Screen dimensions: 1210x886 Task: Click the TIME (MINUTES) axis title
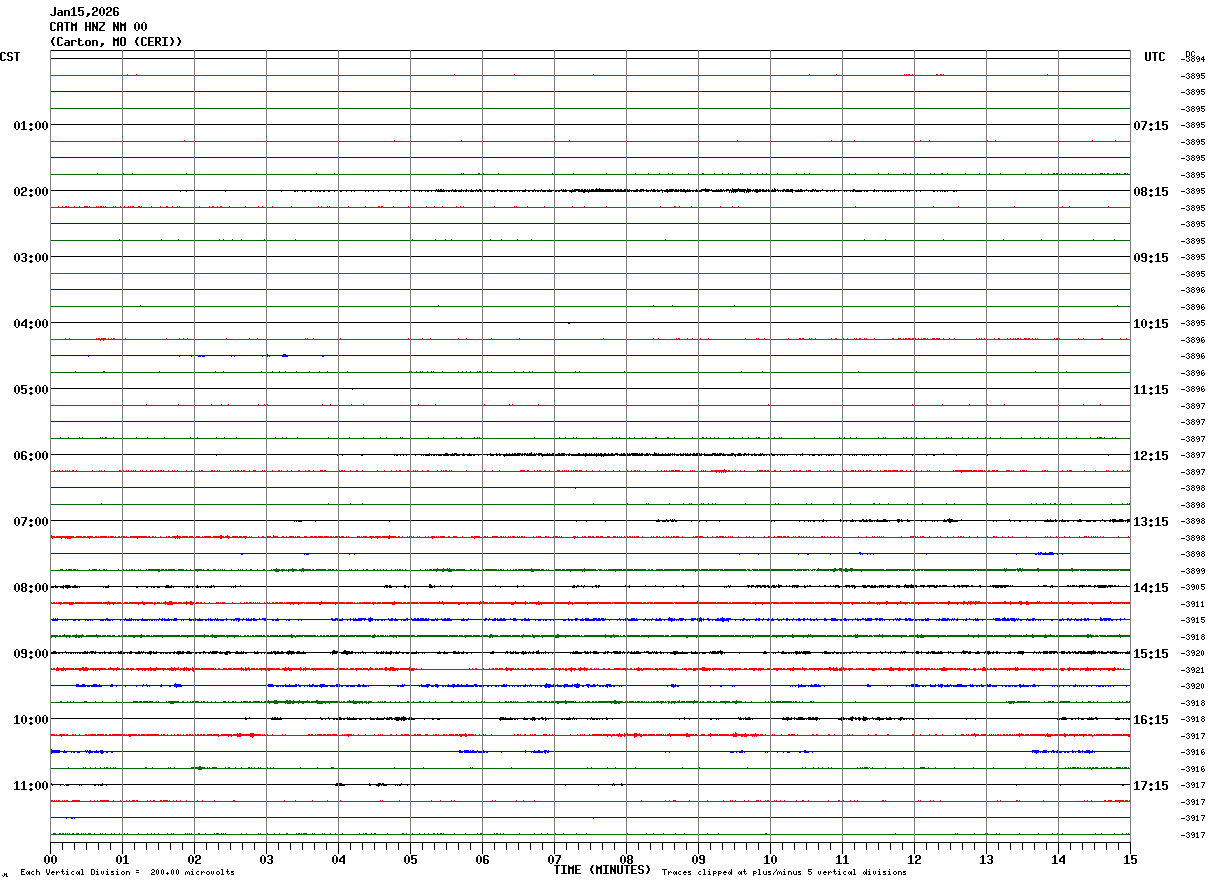[x=602, y=870]
